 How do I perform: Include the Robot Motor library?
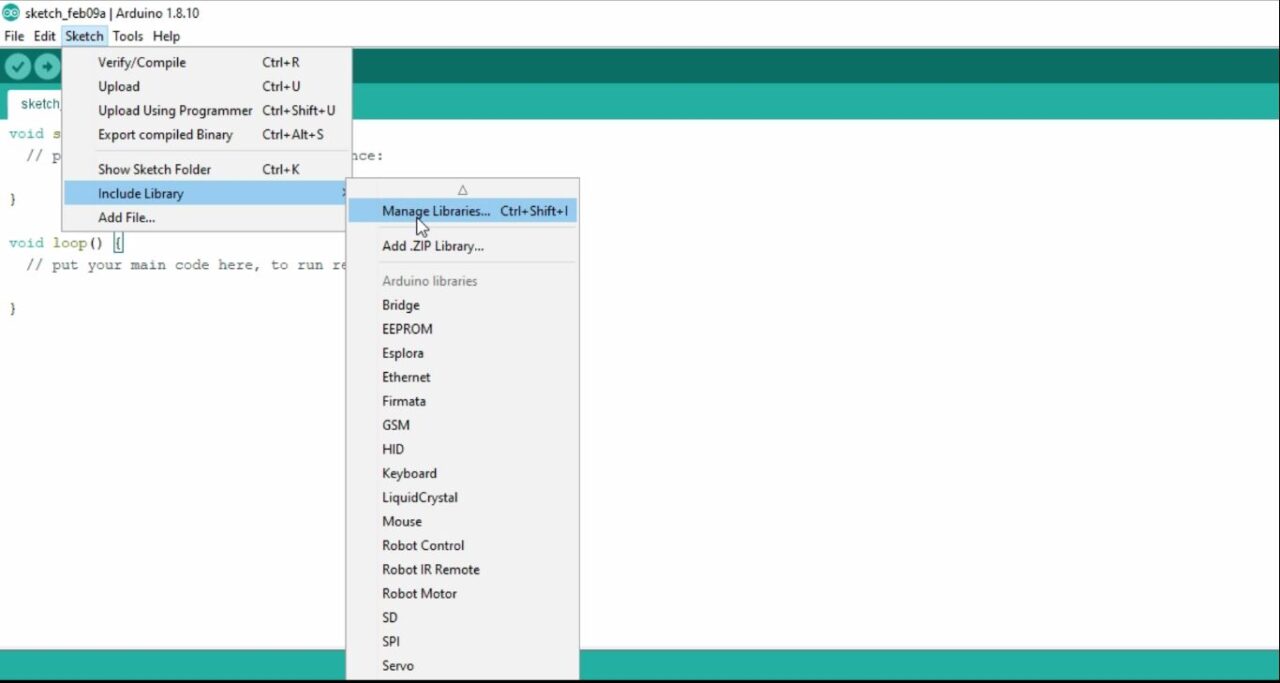[462, 593]
